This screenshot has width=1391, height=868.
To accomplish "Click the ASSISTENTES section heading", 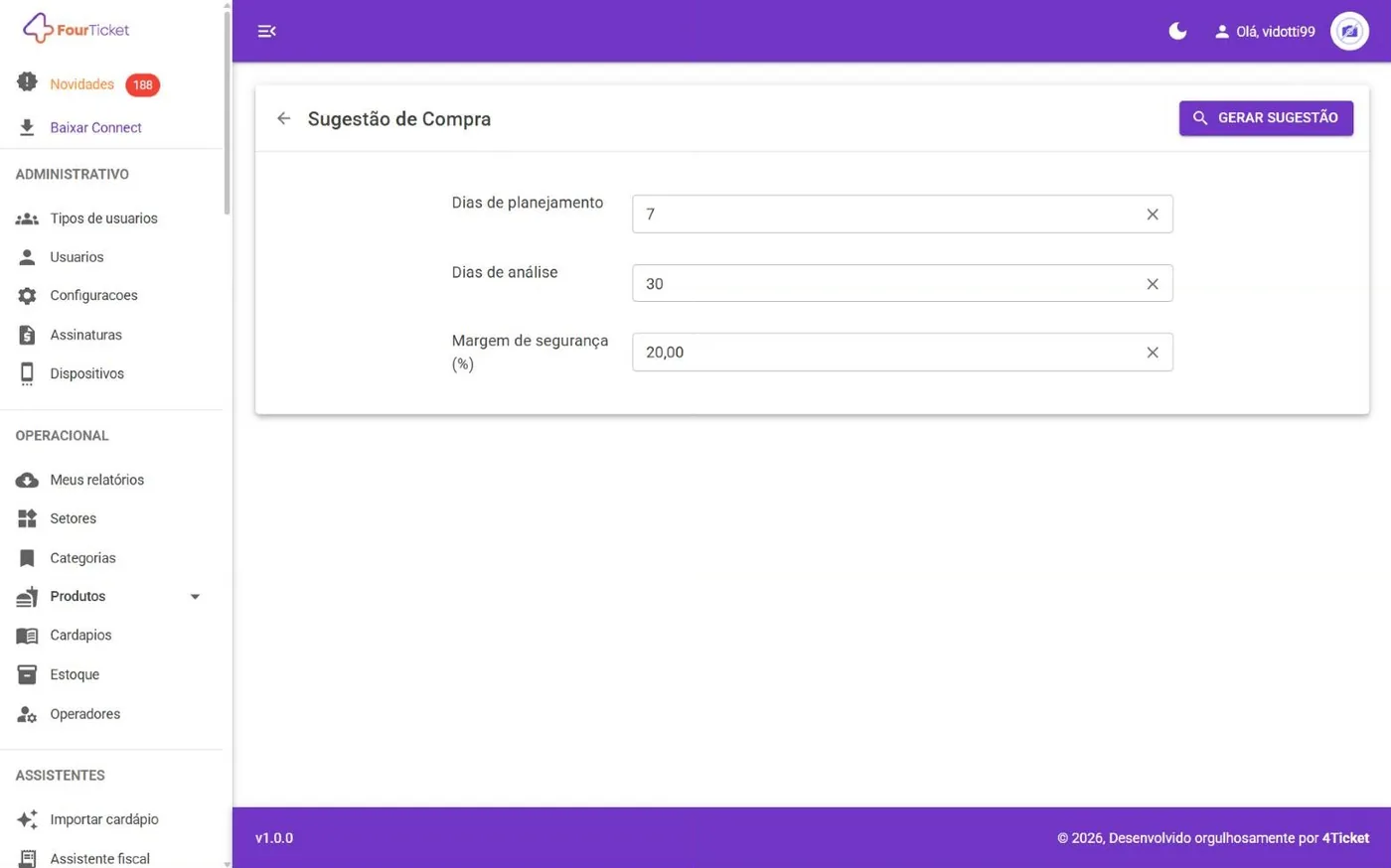I will pos(60,776).
